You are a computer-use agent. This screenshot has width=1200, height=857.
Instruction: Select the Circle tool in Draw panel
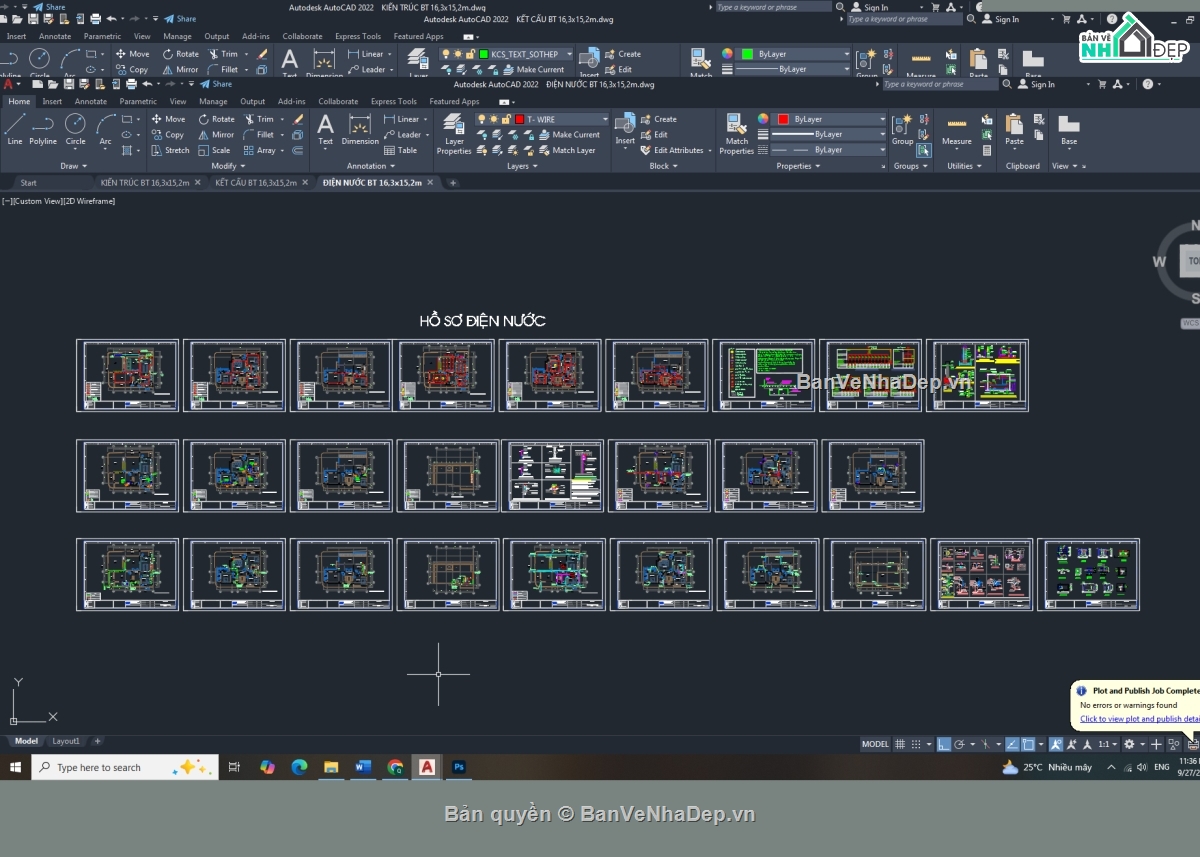[x=75, y=128]
